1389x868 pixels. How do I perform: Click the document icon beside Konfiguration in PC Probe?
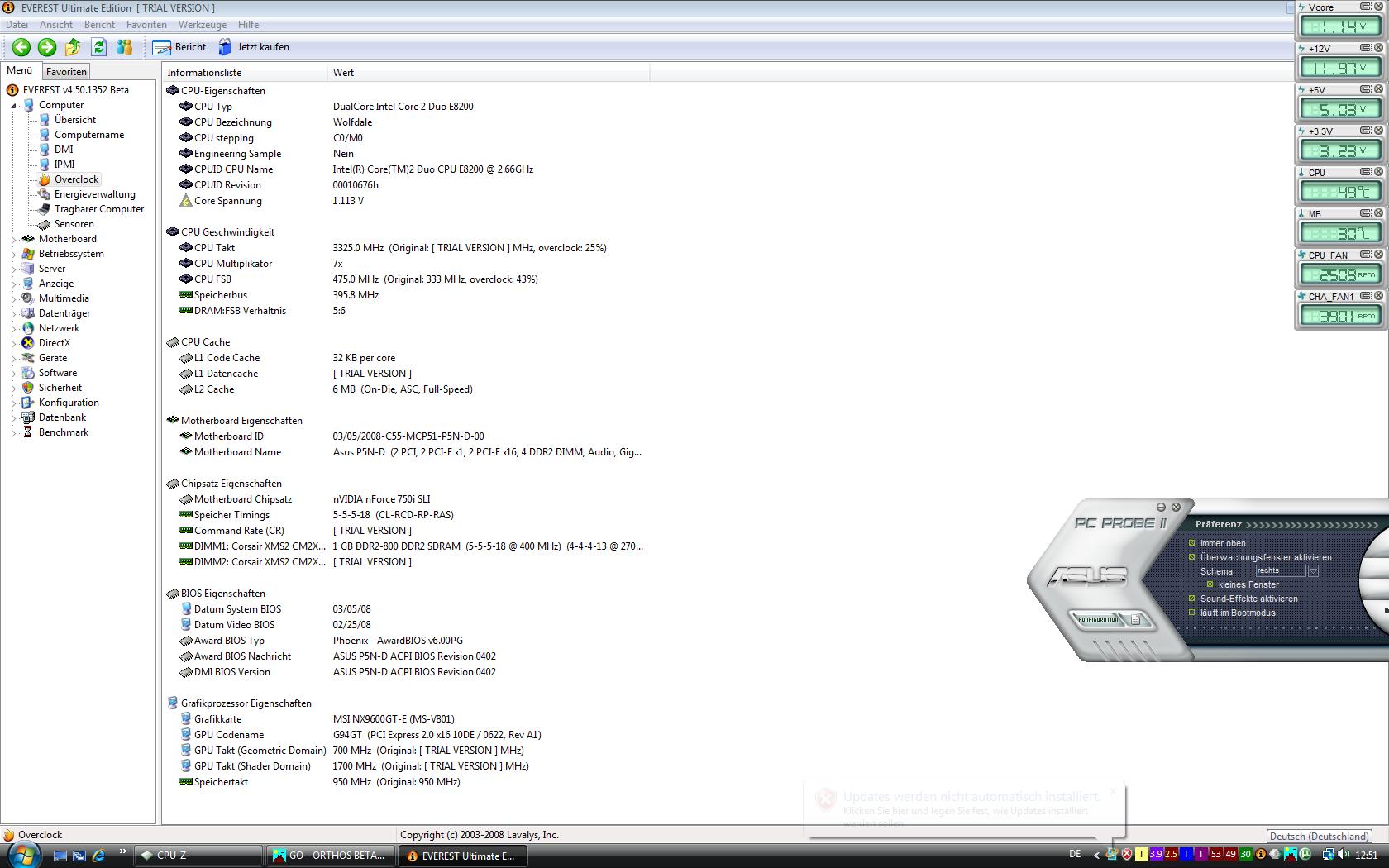point(1136,619)
